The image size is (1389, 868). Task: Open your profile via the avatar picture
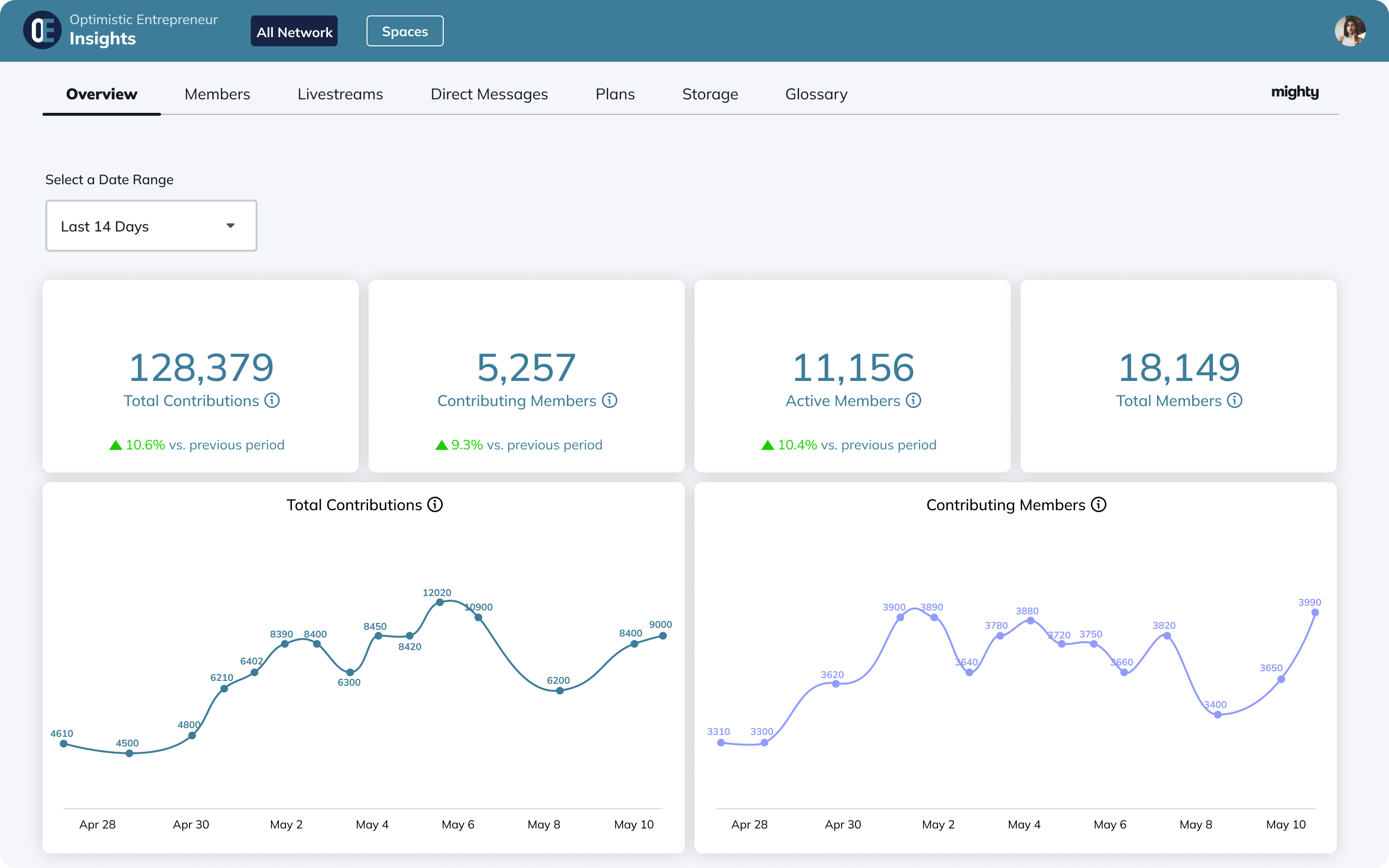tap(1351, 30)
